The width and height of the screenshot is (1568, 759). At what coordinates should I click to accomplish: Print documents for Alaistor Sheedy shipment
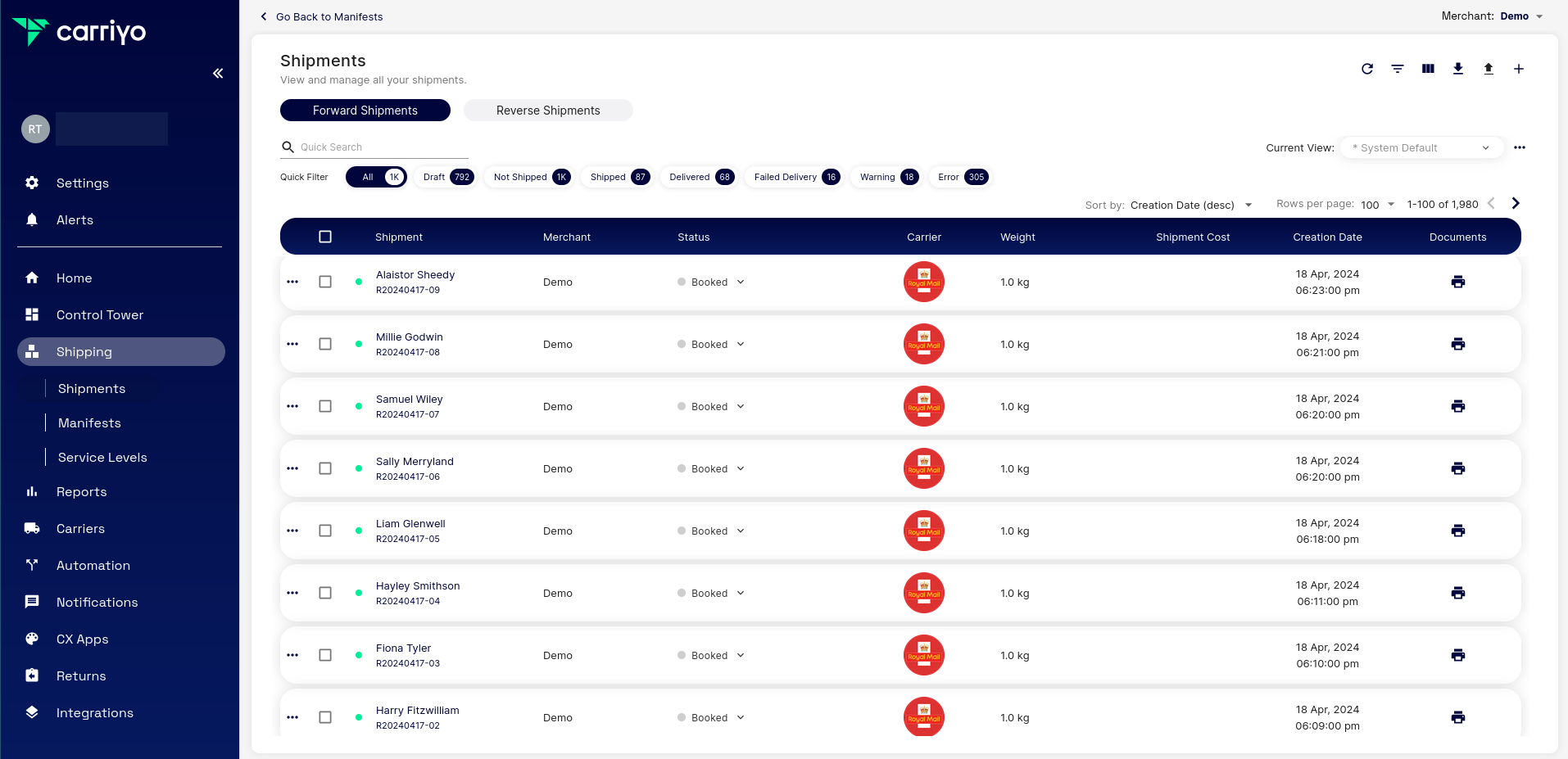[x=1457, y=282]
